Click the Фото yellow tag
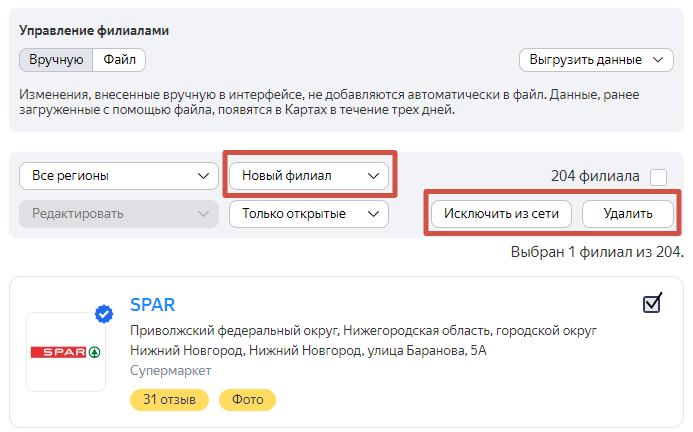This screenshot has width=693, height=432. click(247, 400)
